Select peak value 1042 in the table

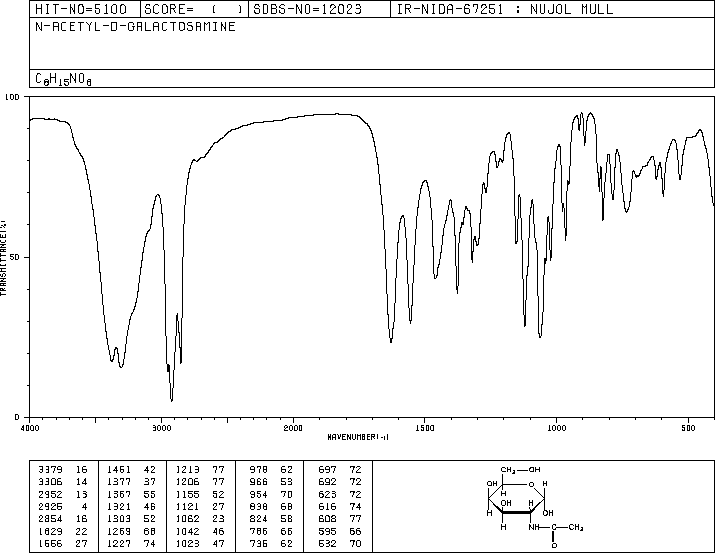(x=188, y=531)
